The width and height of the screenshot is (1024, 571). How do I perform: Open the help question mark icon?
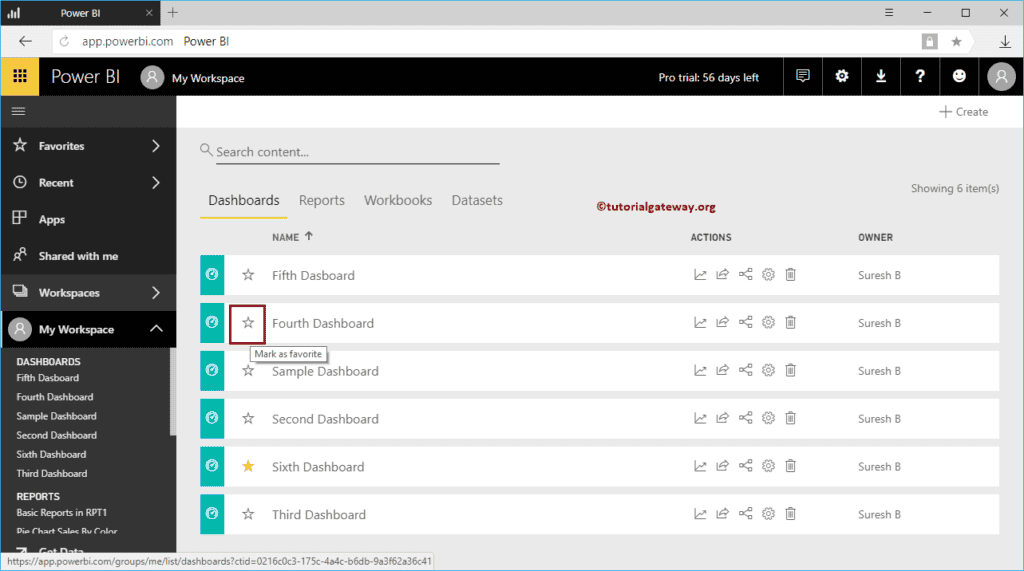click(x=920, y=76)
